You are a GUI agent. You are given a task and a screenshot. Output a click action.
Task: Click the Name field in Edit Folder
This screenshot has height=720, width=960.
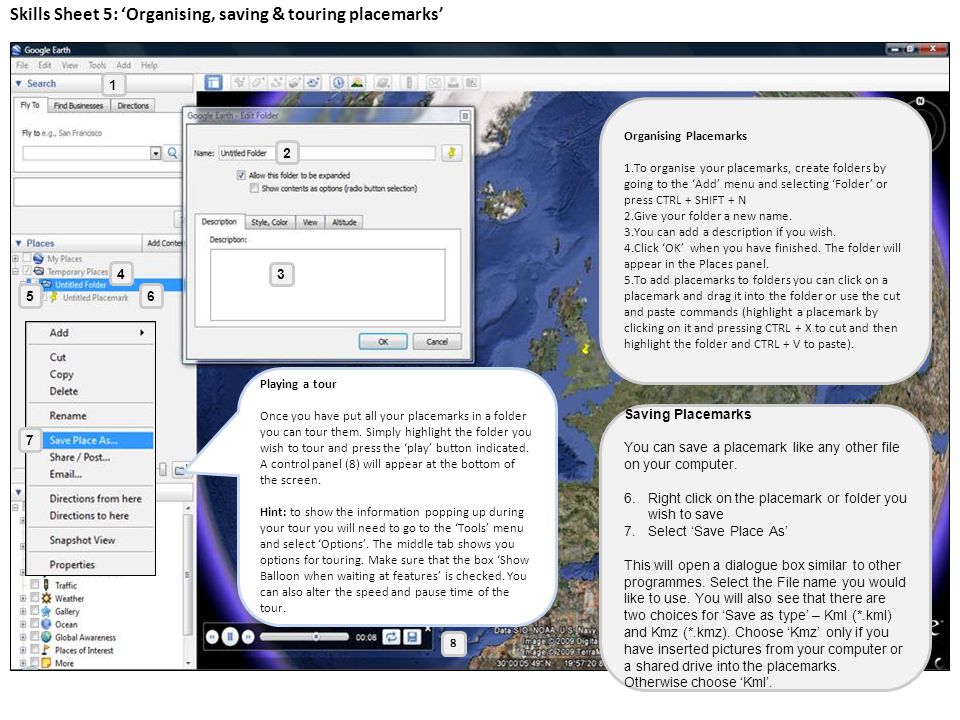click(x=327, y=153)
